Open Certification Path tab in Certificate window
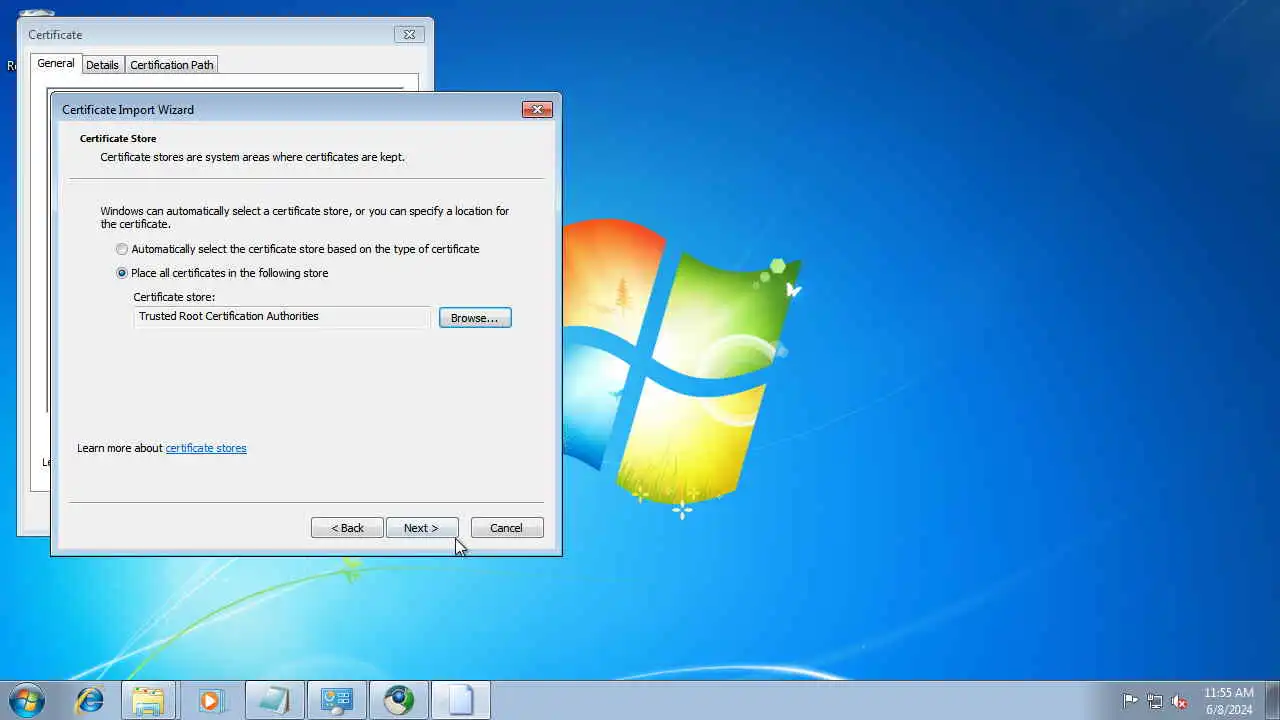This screenshot has width=1280, height=720. 172,65
